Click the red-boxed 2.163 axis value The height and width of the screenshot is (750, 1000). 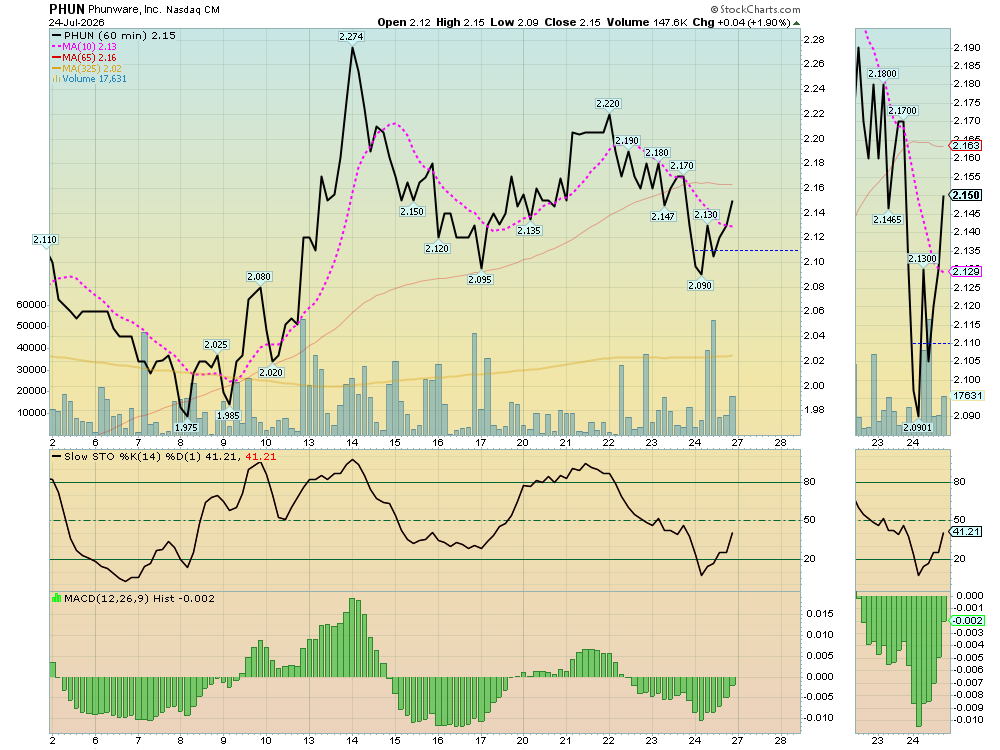coord(966,145)
